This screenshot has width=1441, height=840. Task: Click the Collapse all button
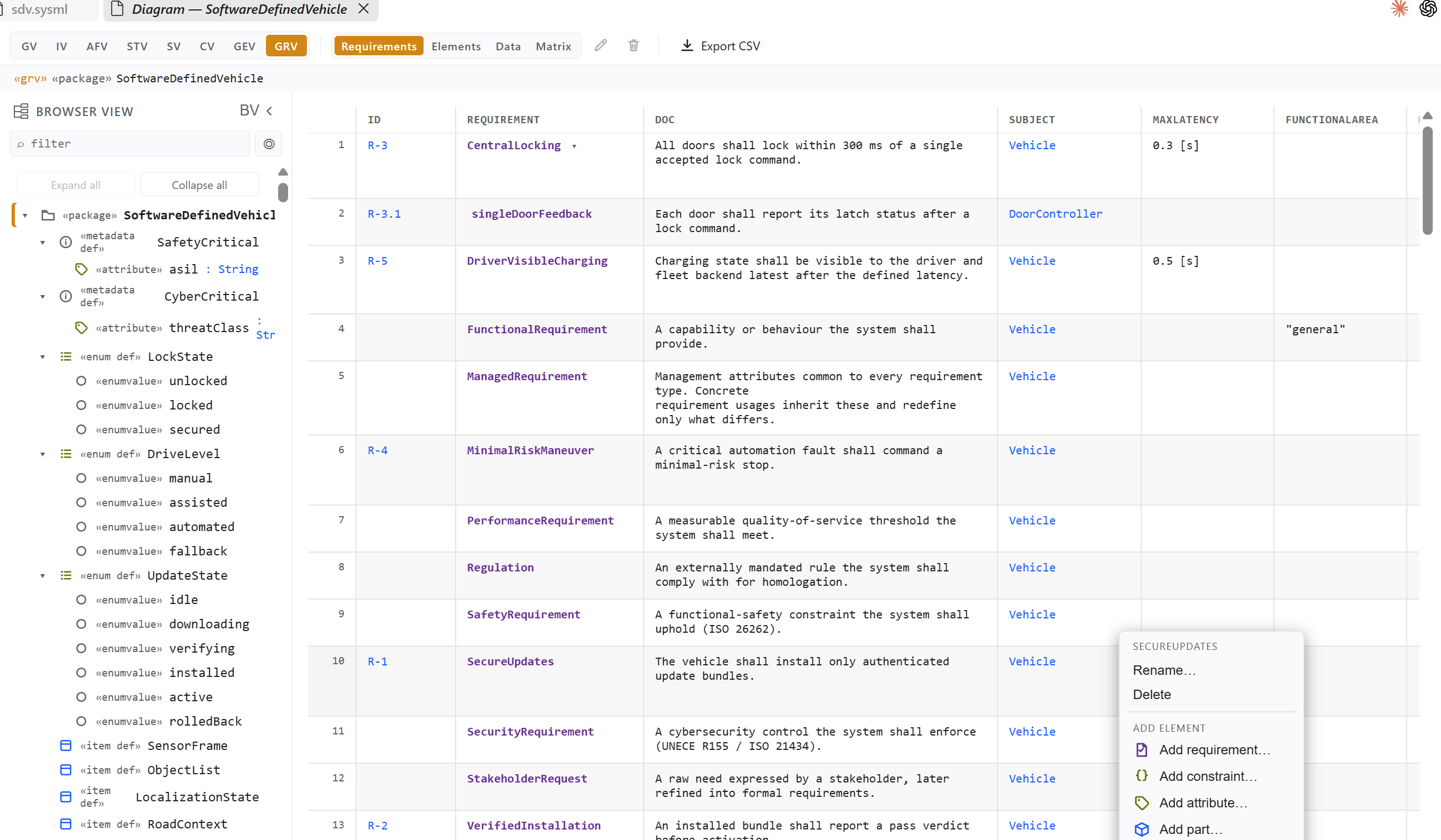pos(199,185)
